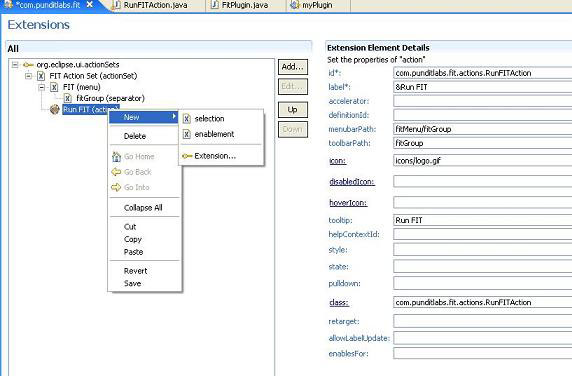Click the label field containing &Run FIT

(x=482, y=87)
